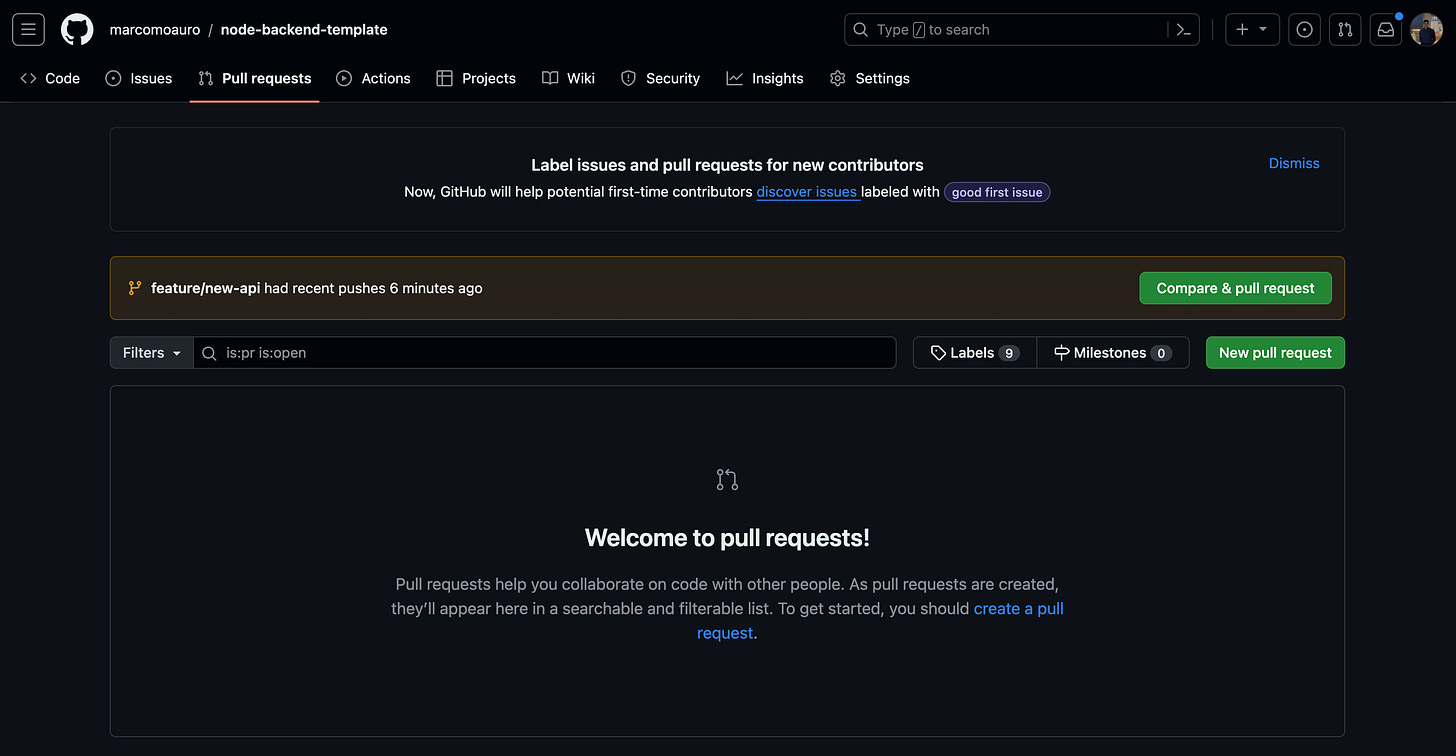Click the search magnifier in the filter field
This screenshot has width=1456, height=756.
pyautogui.click(x=209, y=353)
